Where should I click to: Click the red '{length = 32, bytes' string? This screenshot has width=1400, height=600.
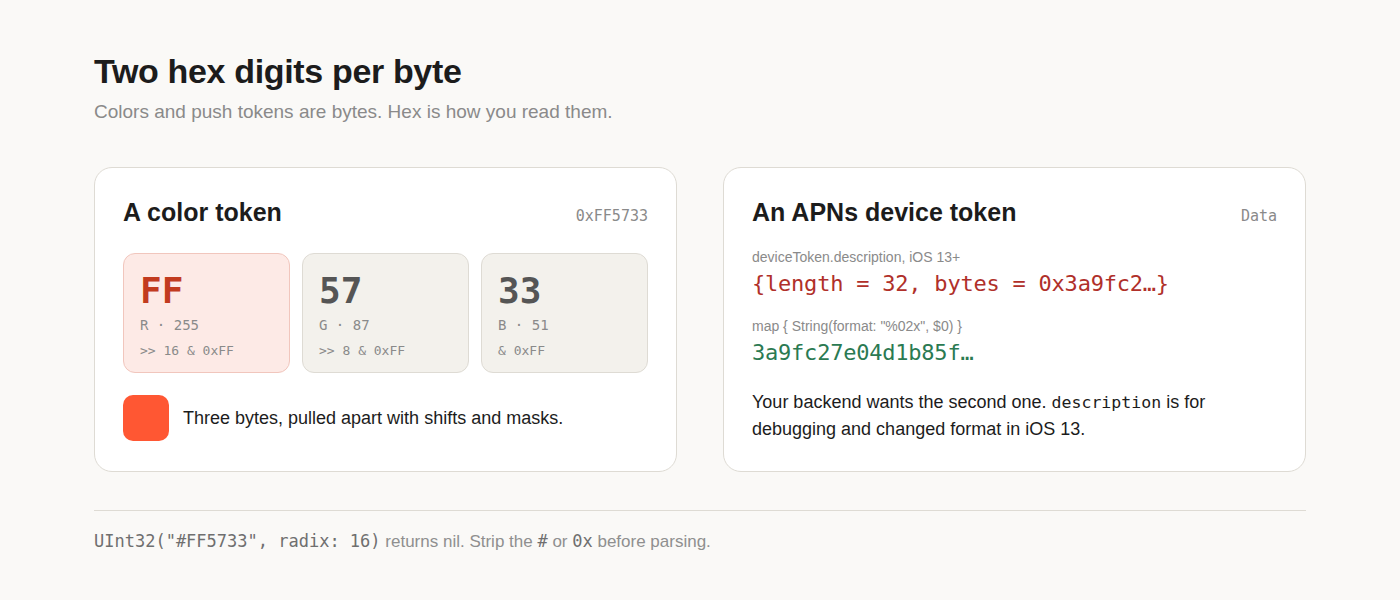coord(960,284)
